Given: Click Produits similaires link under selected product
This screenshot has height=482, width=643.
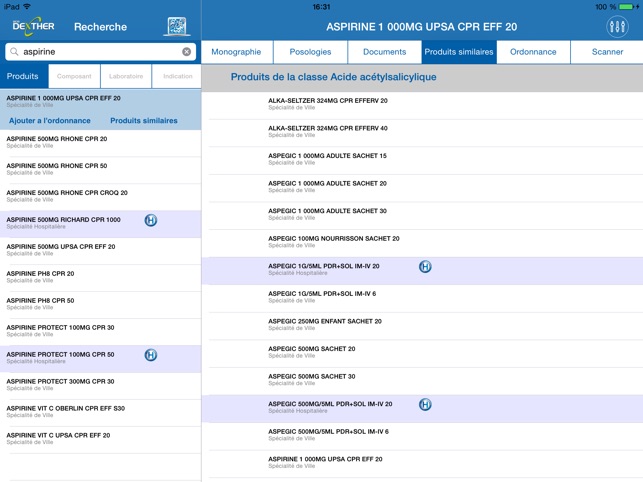Looking at the screenshot, I should (144, 121).
